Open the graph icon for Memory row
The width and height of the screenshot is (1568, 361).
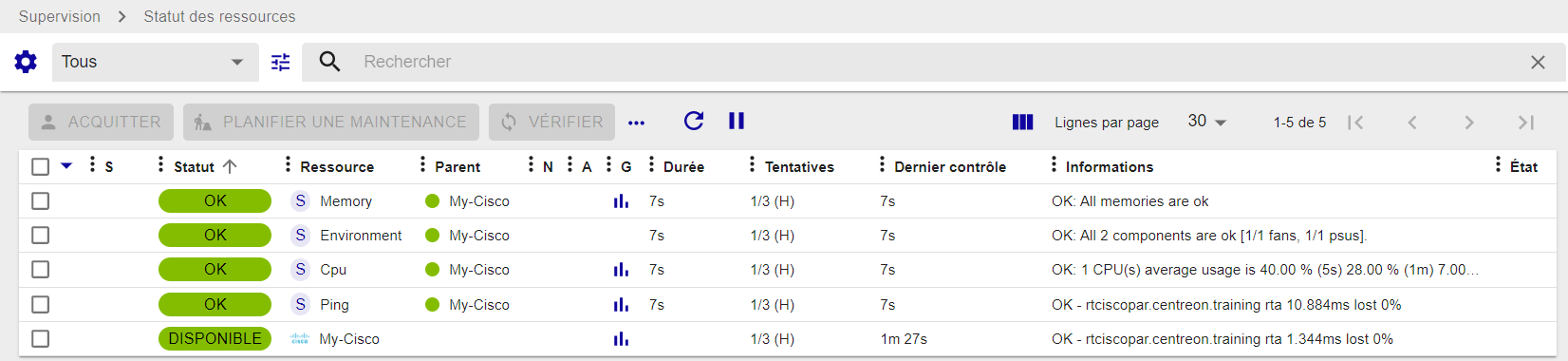tap(621, 201)
